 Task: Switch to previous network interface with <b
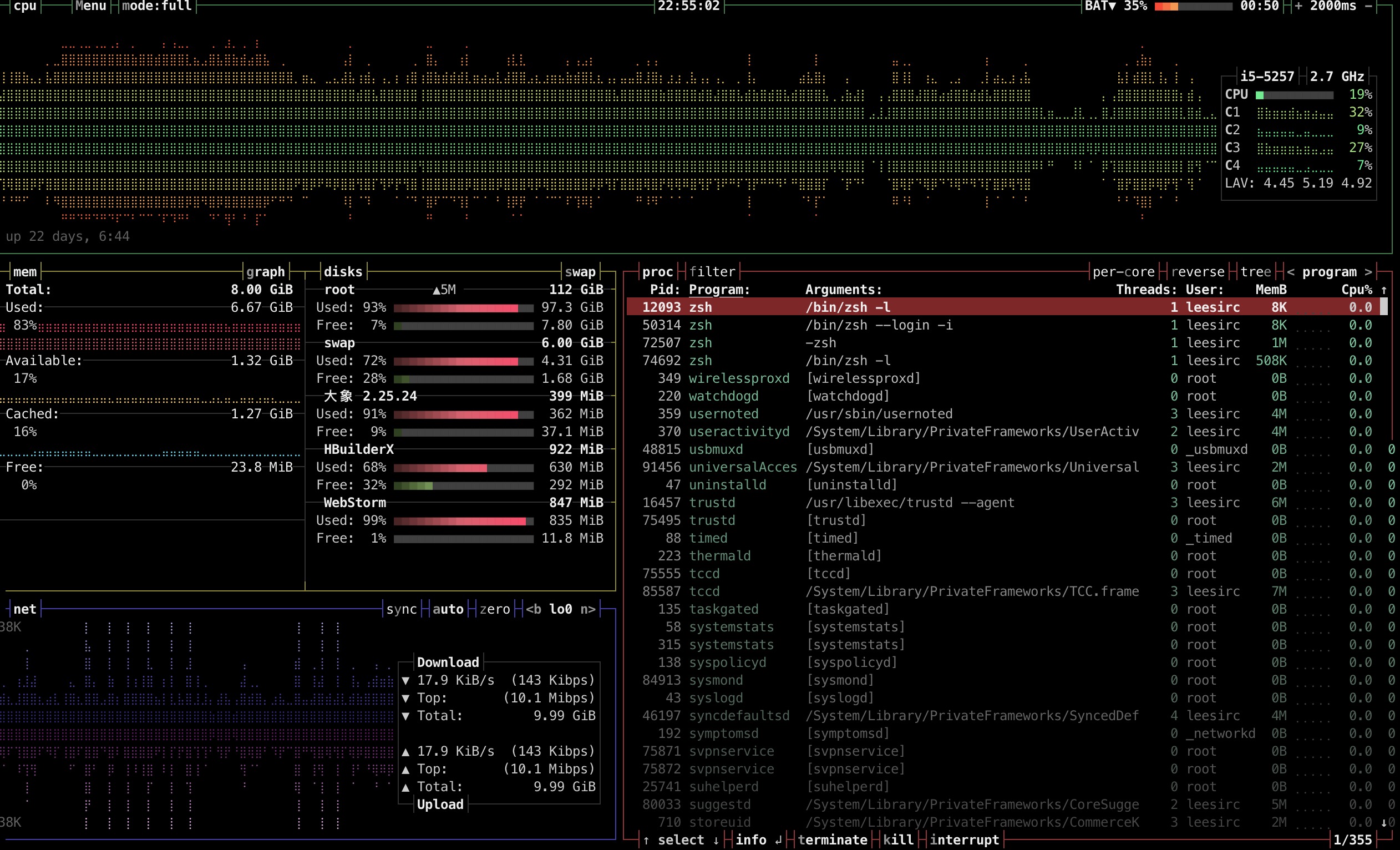click(x=533, y=609)
